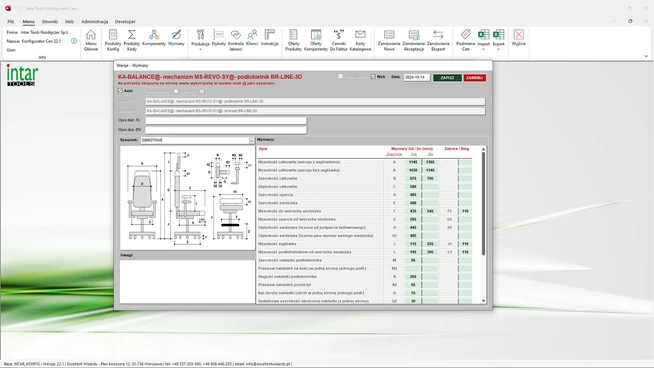Switch to the Developer tab
The image size is (654, 368).
[x=125, y=22]
